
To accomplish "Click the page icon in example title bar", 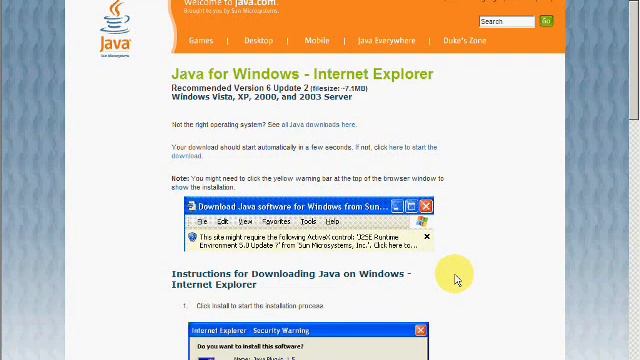I will point(191,207).
